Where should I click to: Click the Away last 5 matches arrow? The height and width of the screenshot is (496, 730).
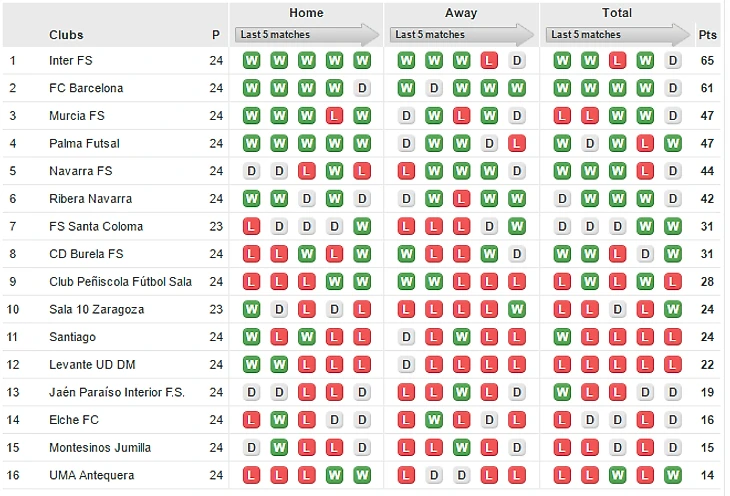click(461, 35)
